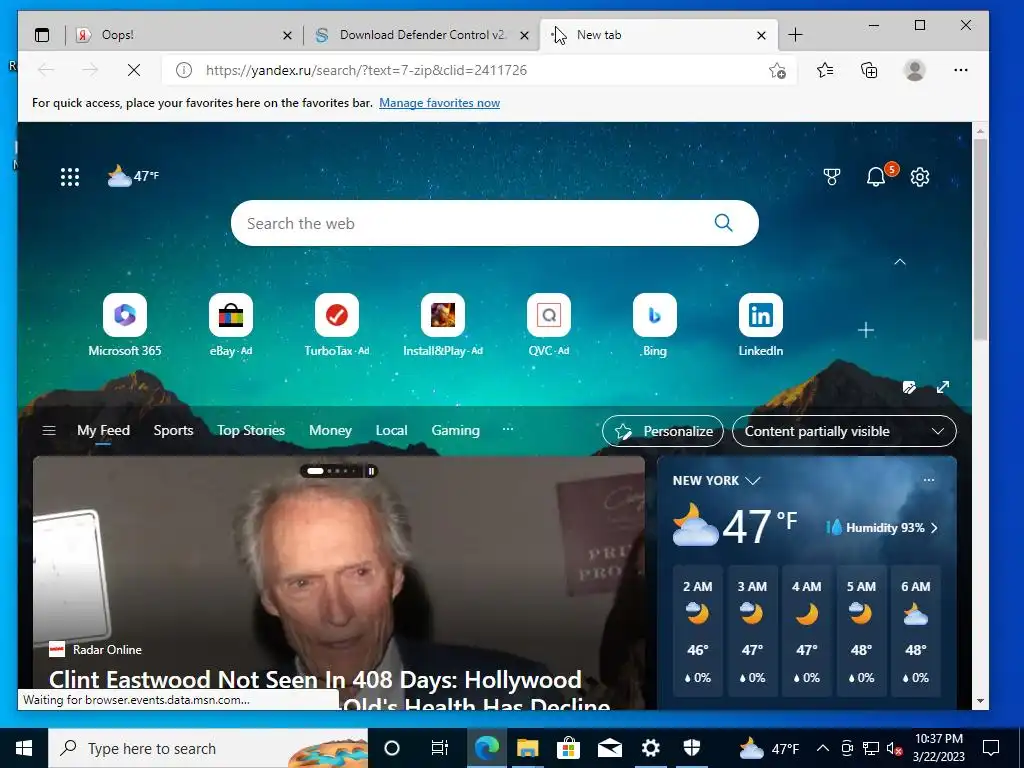Open the Bing quick link
The width and height of the screenshot is (1024, 768).
coord(654,325)
